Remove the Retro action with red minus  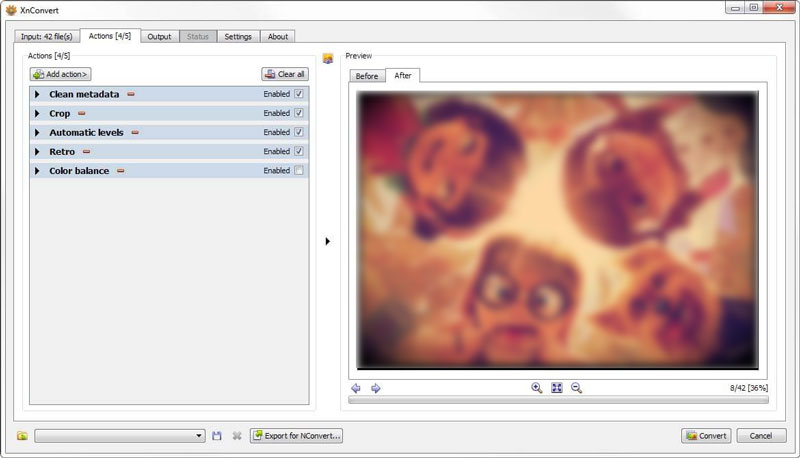coord(86,152)
